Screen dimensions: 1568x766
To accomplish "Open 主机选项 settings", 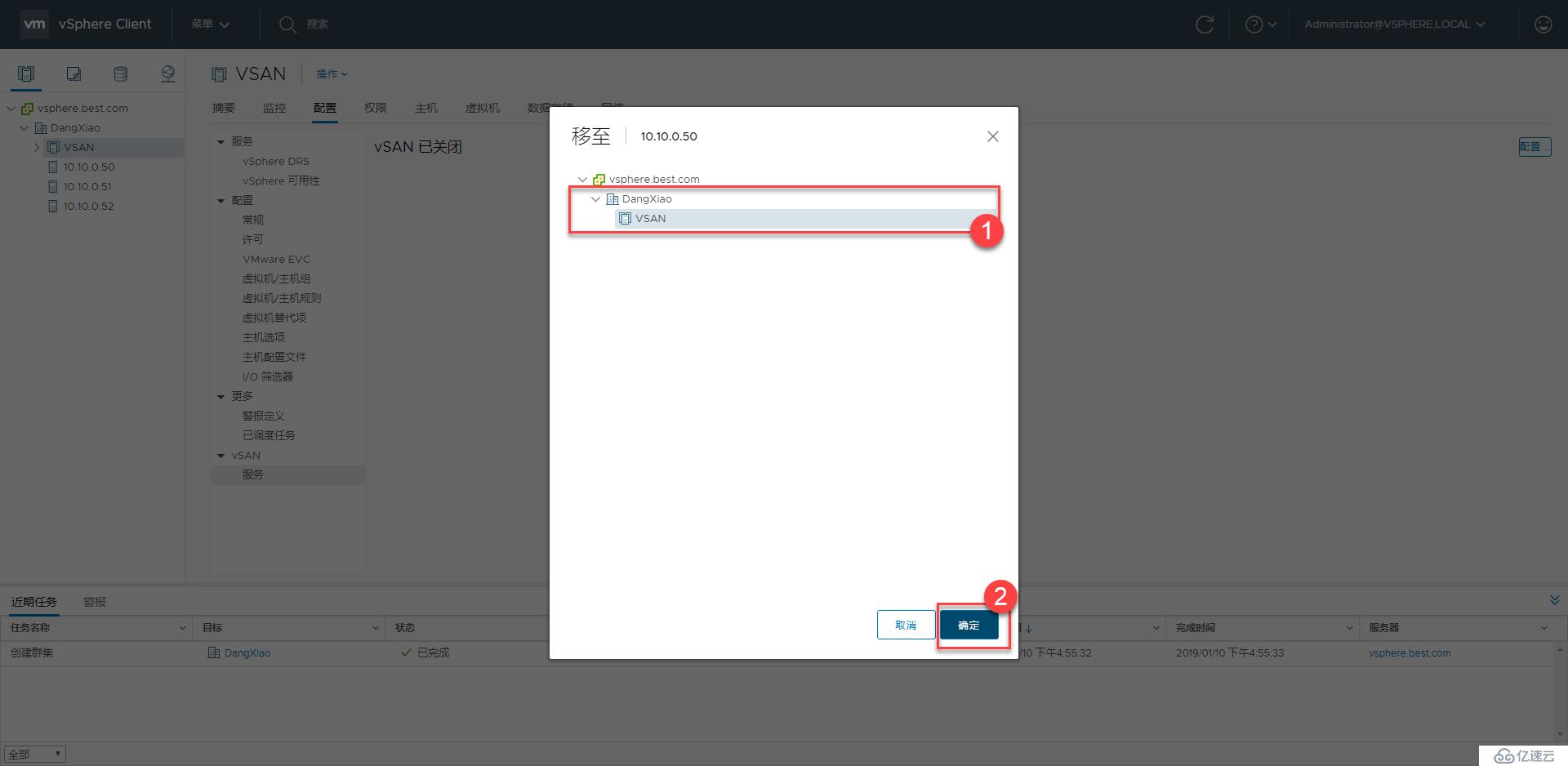I will (x=263, y=337).
